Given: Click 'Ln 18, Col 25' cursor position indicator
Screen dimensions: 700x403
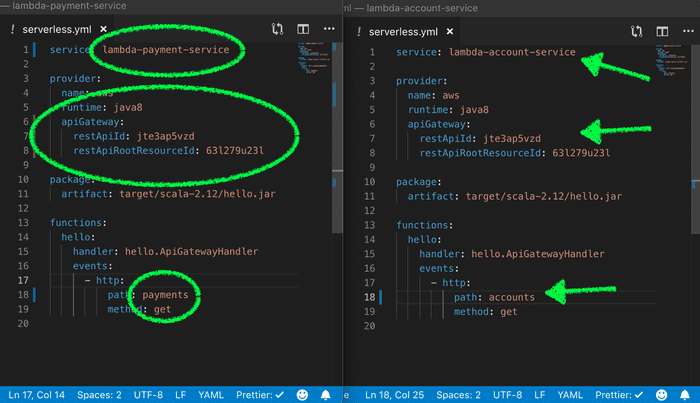Looking at the screenshot, I should pos(394,395).
